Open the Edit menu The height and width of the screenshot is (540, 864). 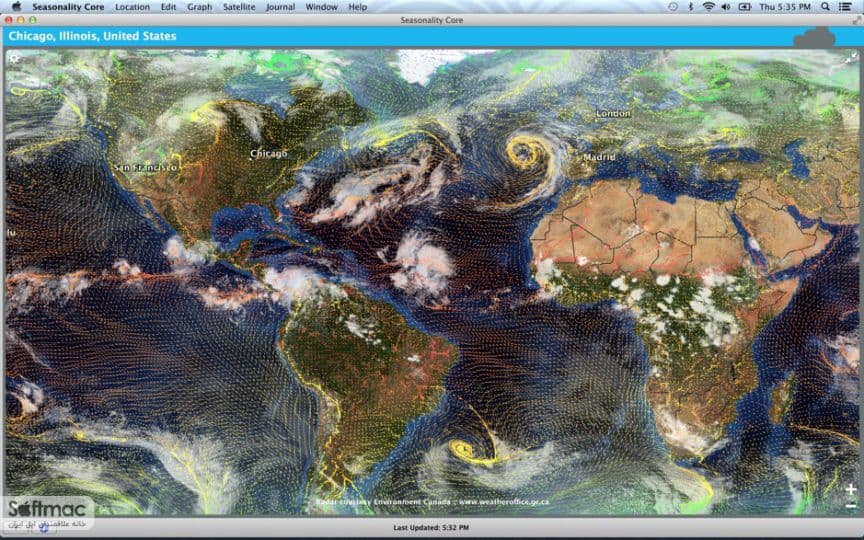pos(168,7)
